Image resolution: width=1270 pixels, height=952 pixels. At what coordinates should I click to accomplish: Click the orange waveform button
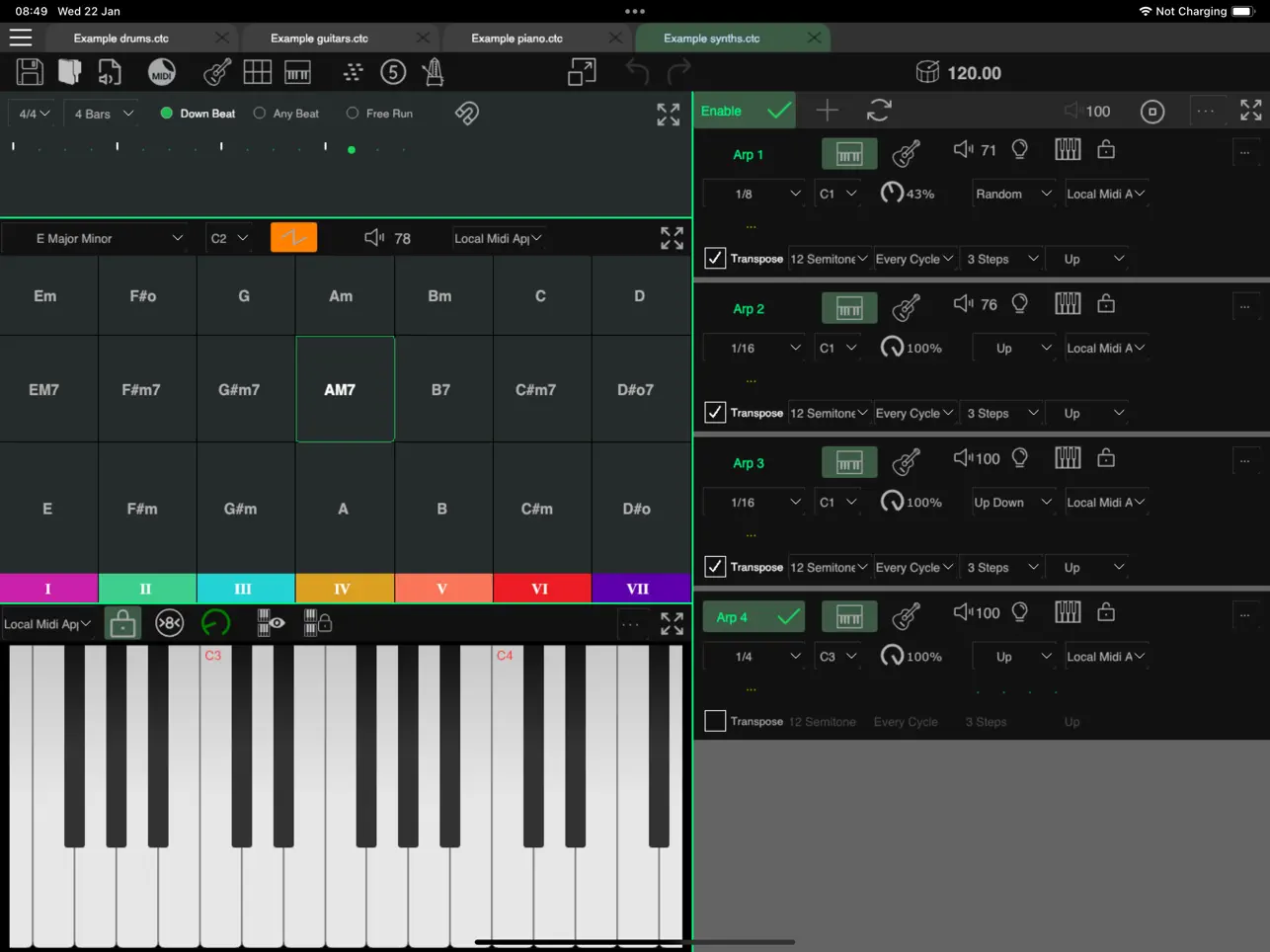(293, 237)
